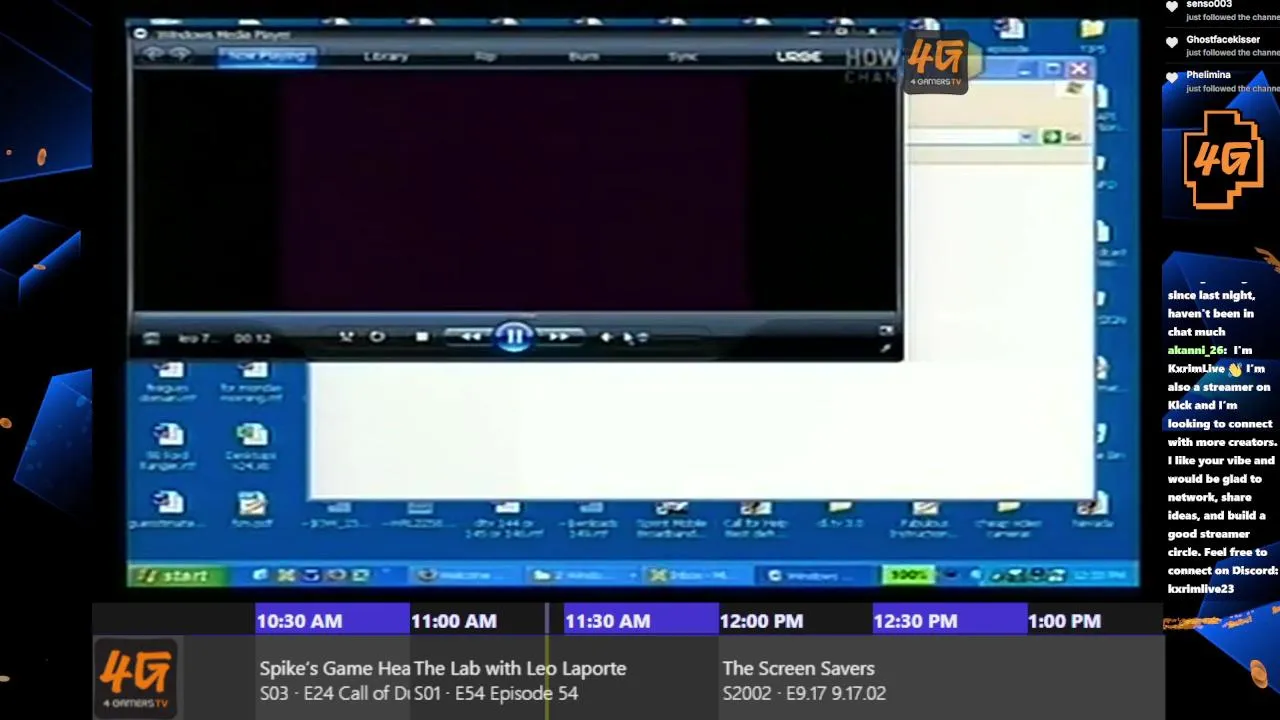Maximize the browser window behind Media Player
Screen dimensions: 1280x720
[x=1052, y=69]
